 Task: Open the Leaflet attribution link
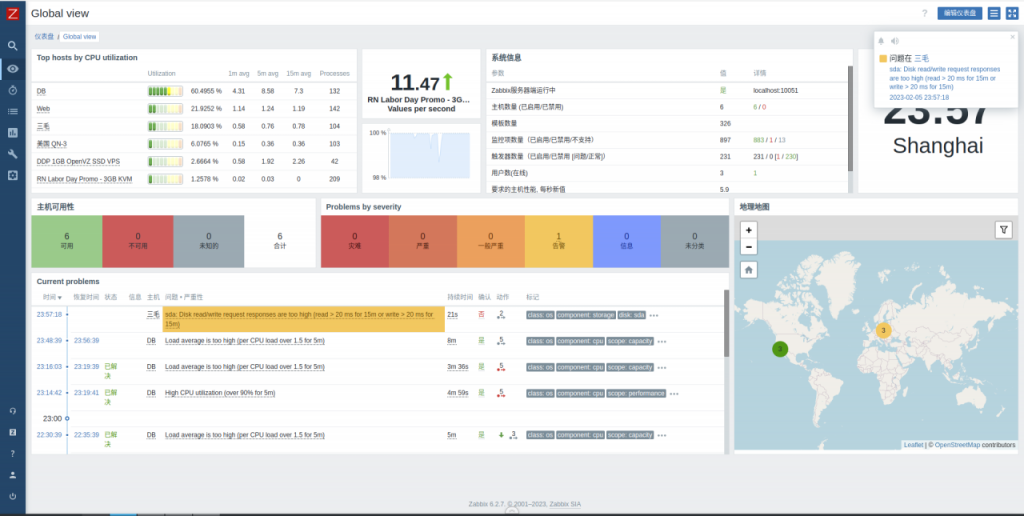(913, 445)
